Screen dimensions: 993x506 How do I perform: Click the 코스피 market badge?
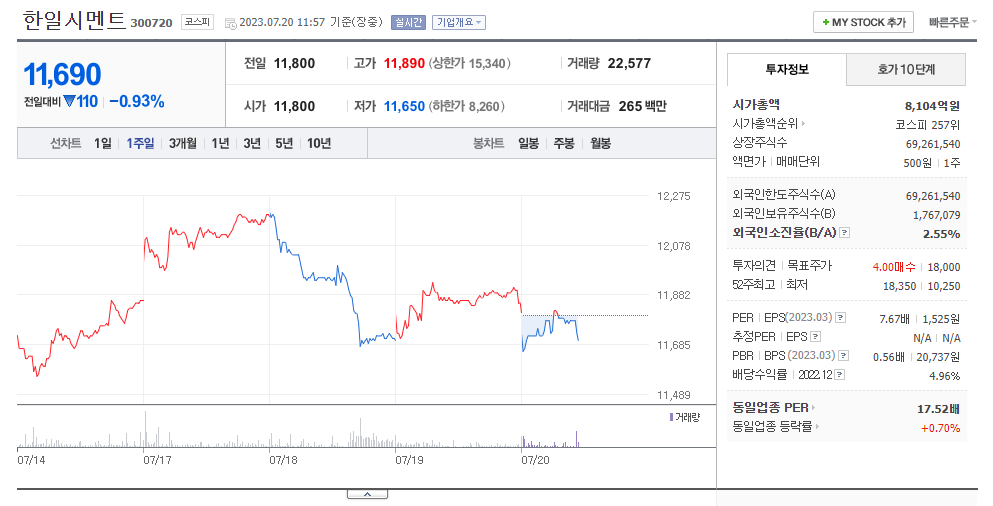coord(197,22)
